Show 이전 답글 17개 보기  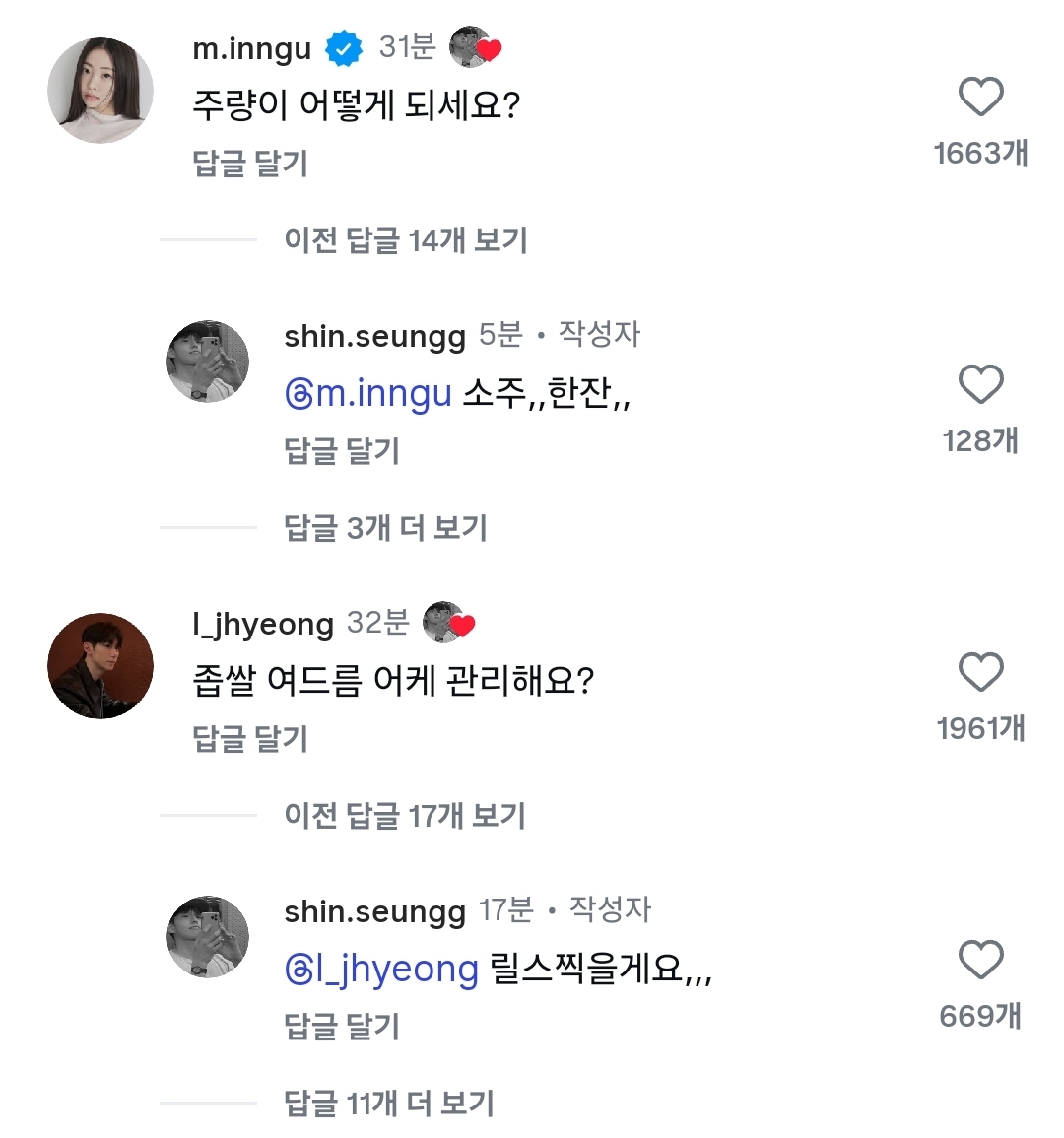click(405, 815)
